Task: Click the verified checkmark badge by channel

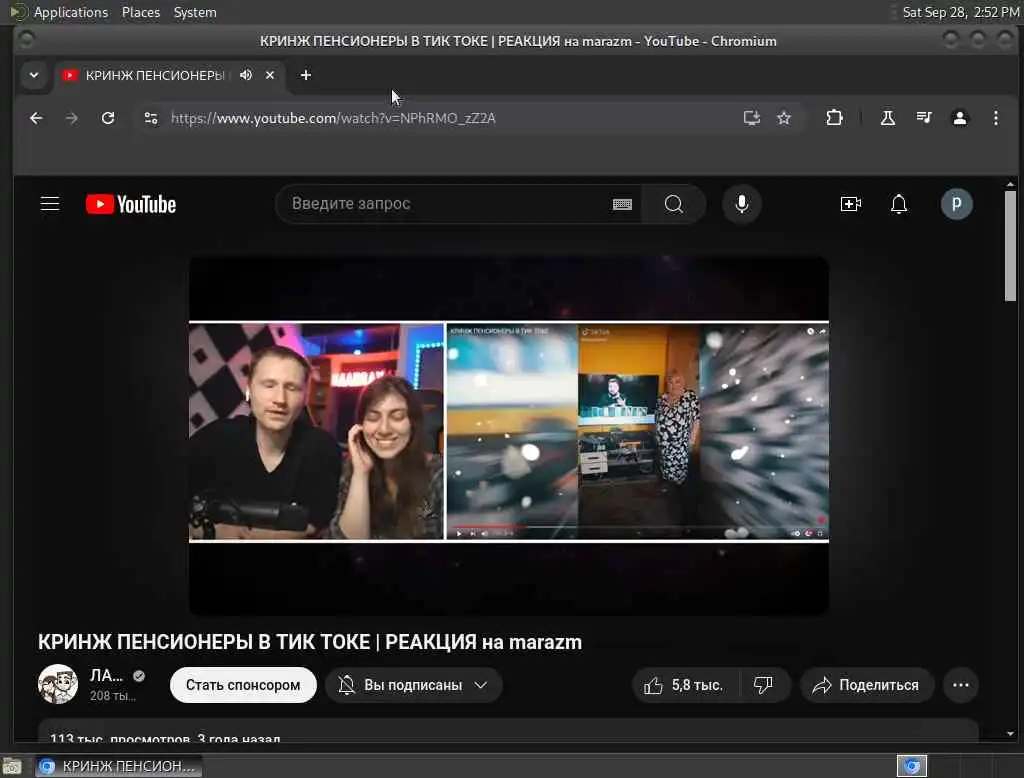Action: click(138, 676)
